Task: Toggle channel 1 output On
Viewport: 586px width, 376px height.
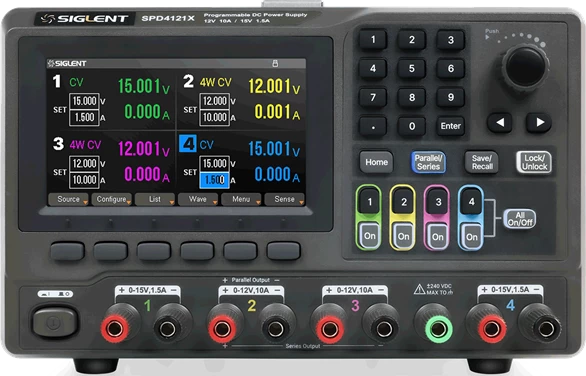Action: point(370,236)
